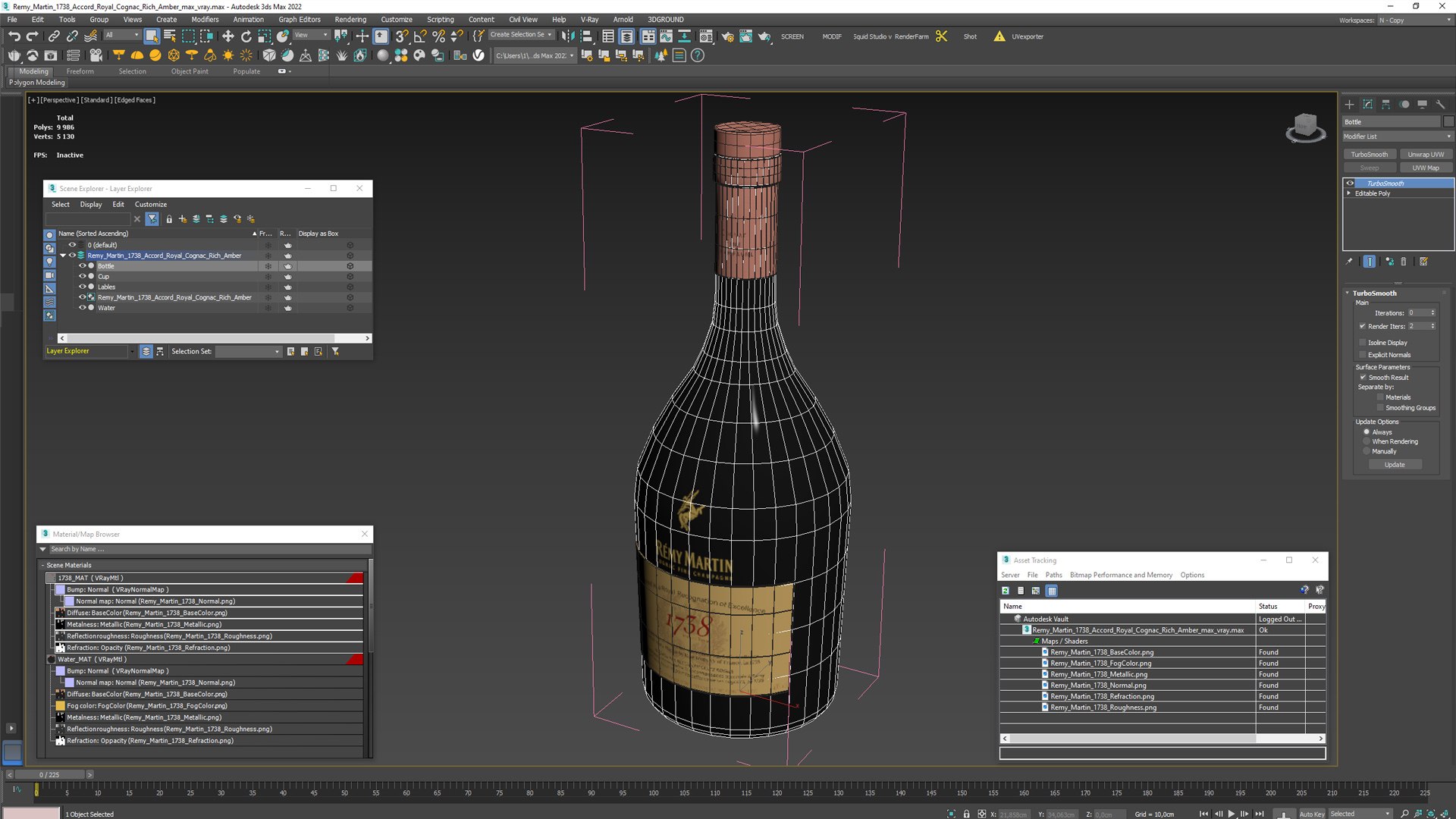
Task: Collapse the TurboSmooth rollout
Action: click(1348, 293)
